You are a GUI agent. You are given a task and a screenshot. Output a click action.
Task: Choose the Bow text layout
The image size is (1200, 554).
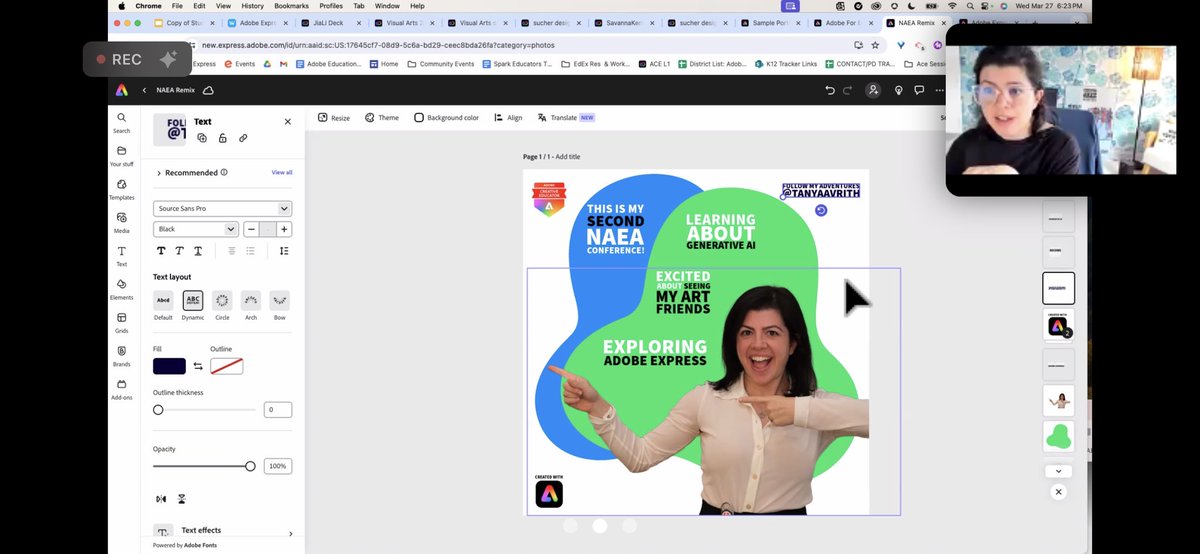point(280,304)
